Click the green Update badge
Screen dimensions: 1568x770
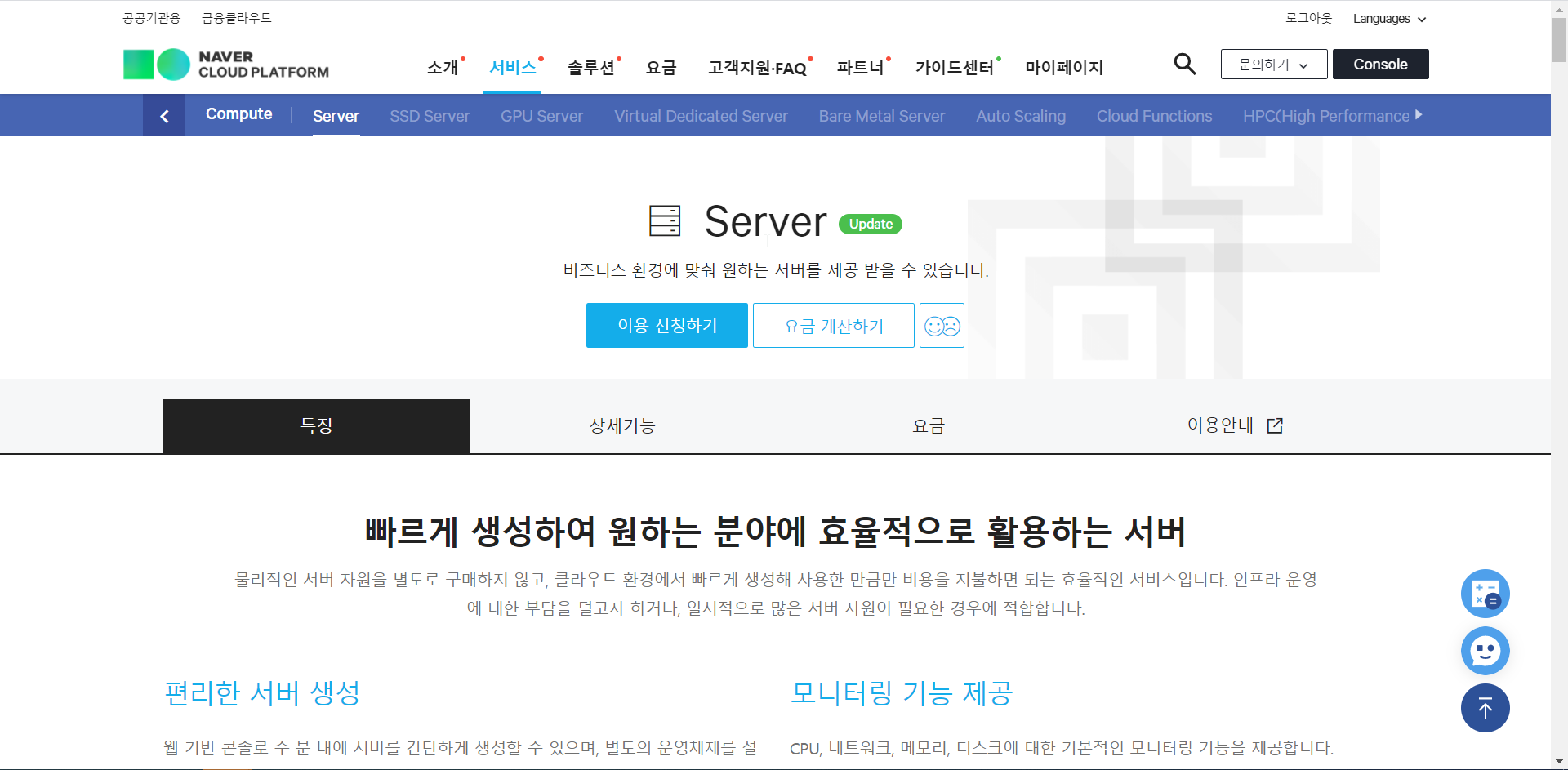point(871,224)
